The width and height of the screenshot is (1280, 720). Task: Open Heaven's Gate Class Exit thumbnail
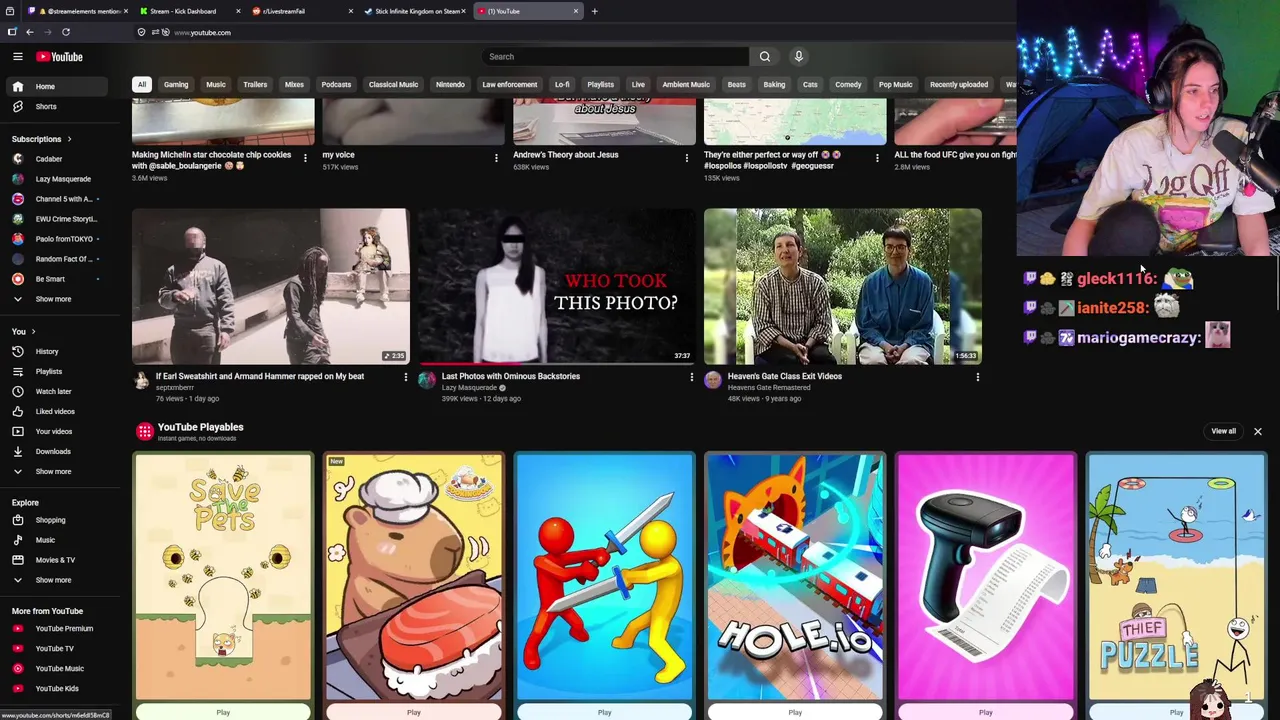pyautogui.click(x=843, y=286)
